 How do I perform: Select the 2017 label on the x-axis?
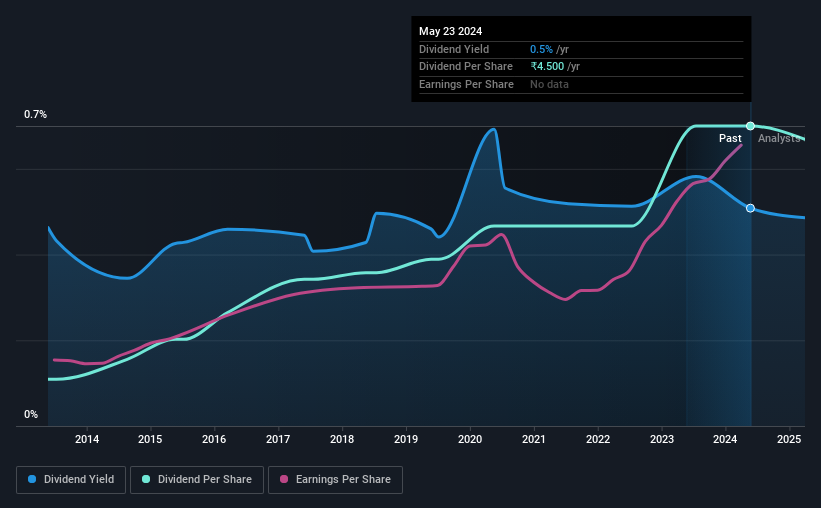point(278,439)
